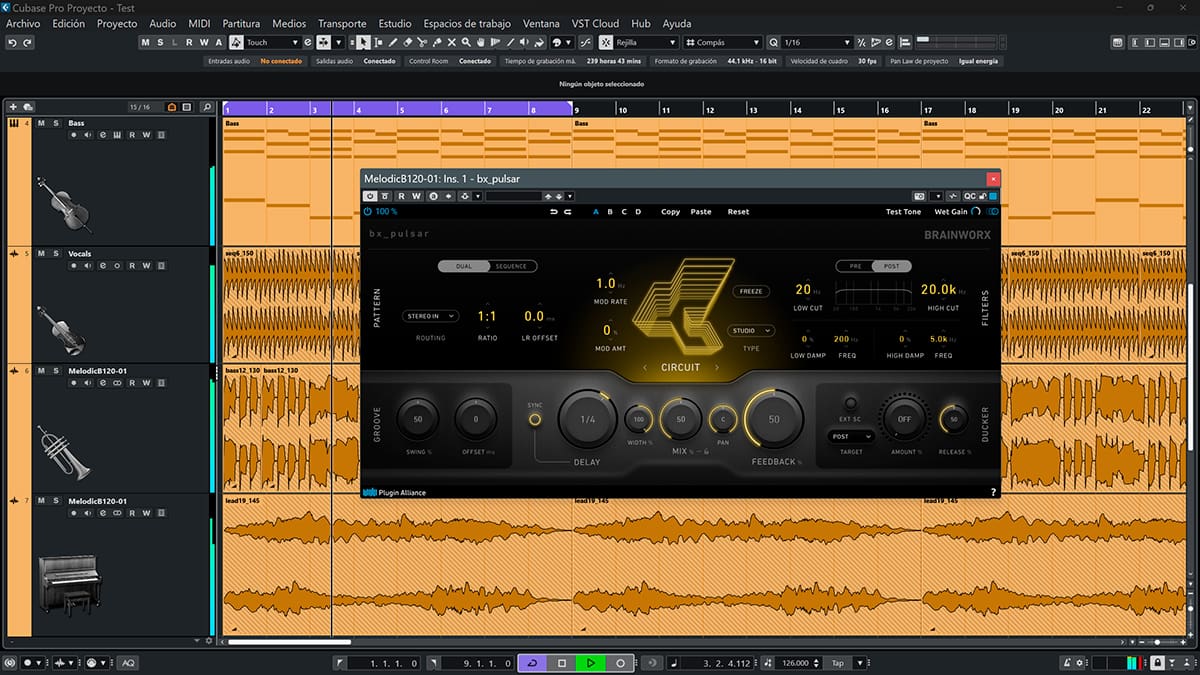The height and width of the screenshot is (675, 1200).
Task: Solo the Vocals track
Action: (56, 254)
